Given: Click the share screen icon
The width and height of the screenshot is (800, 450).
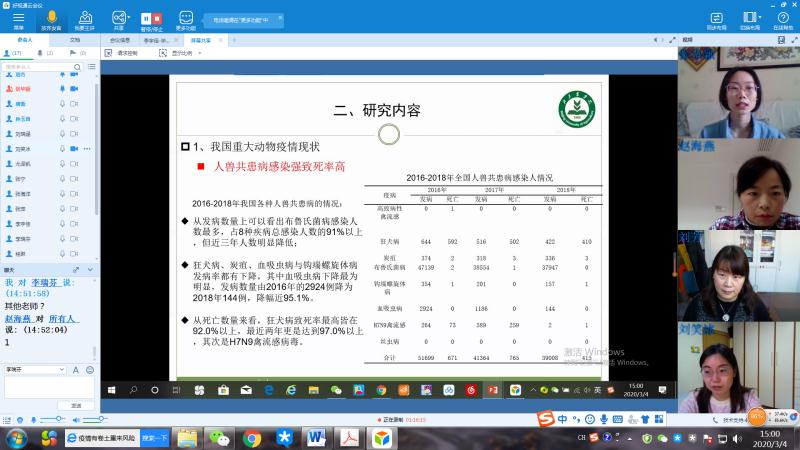Looking at the screenshot, I should tap(120, 18).
